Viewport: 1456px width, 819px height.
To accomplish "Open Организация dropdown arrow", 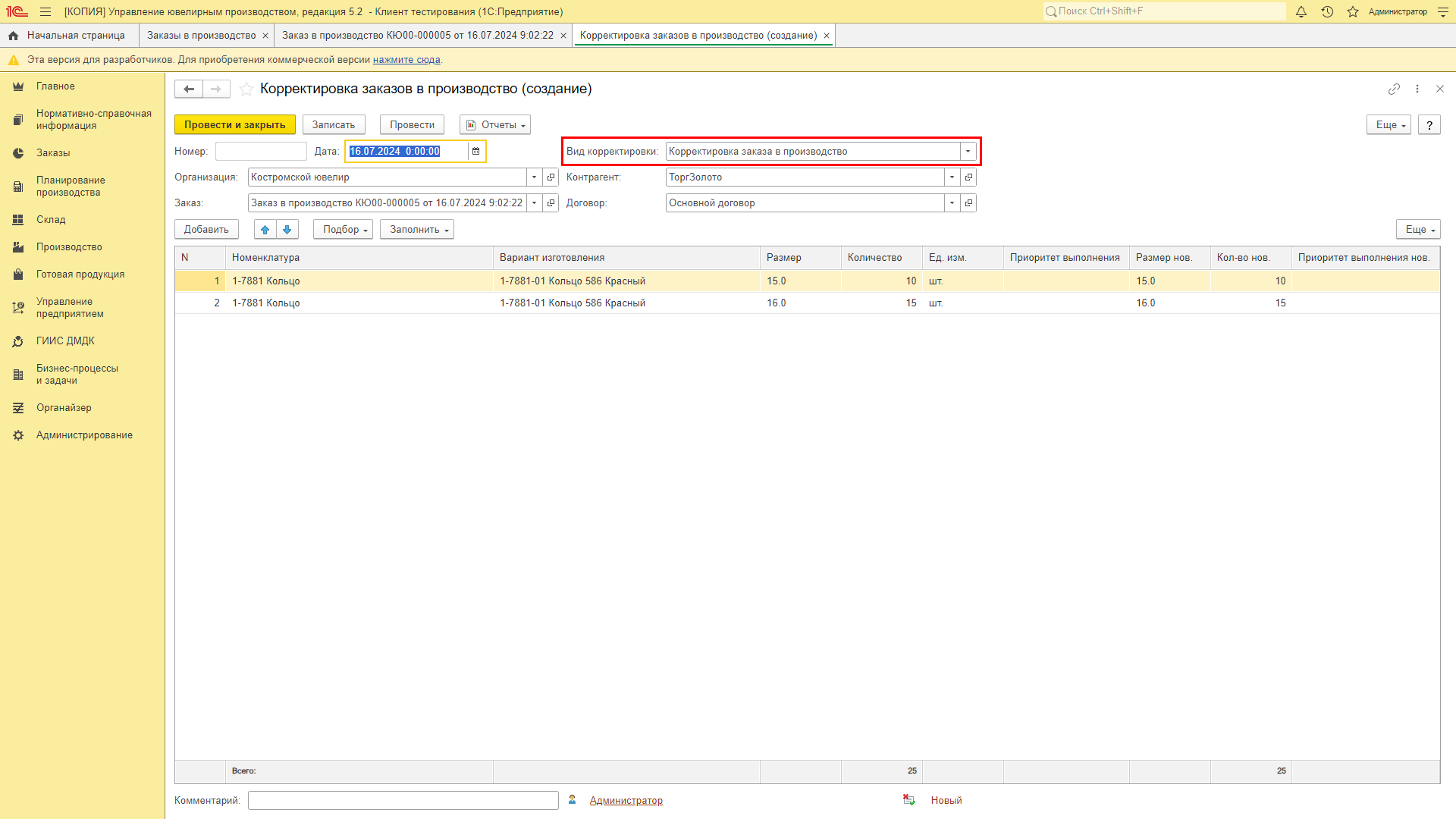I will tap(535, 177).
